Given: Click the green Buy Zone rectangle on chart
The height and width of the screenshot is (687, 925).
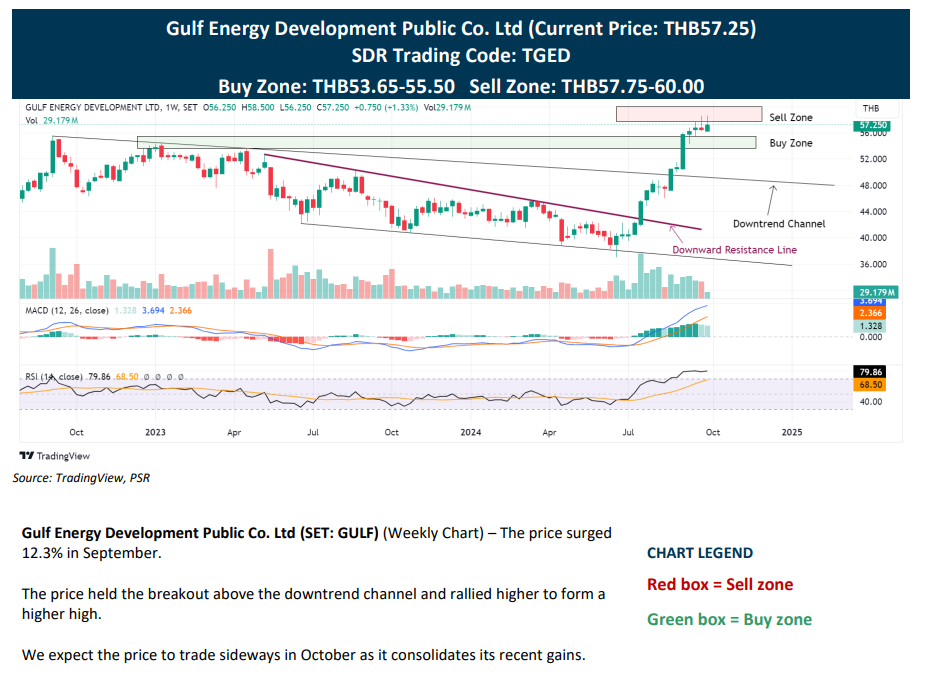Looking at the screenshot, I should (x=447, y=142).
